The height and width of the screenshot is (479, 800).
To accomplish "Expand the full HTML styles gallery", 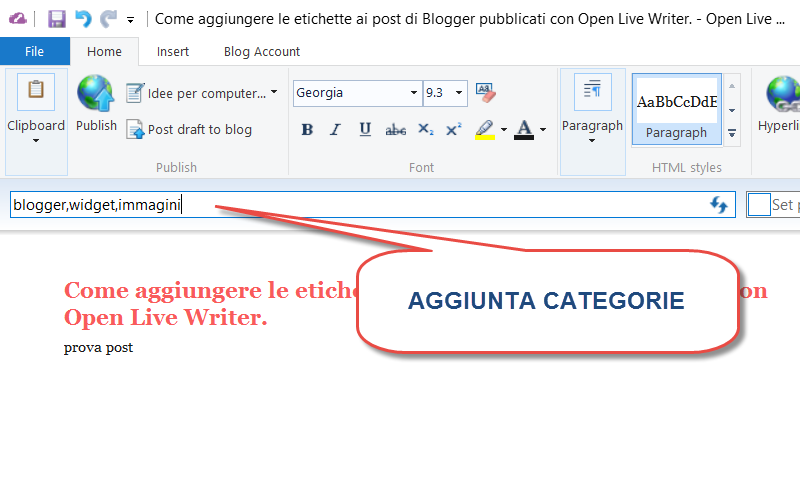I will pyautogui.click(x=732, y=134).
